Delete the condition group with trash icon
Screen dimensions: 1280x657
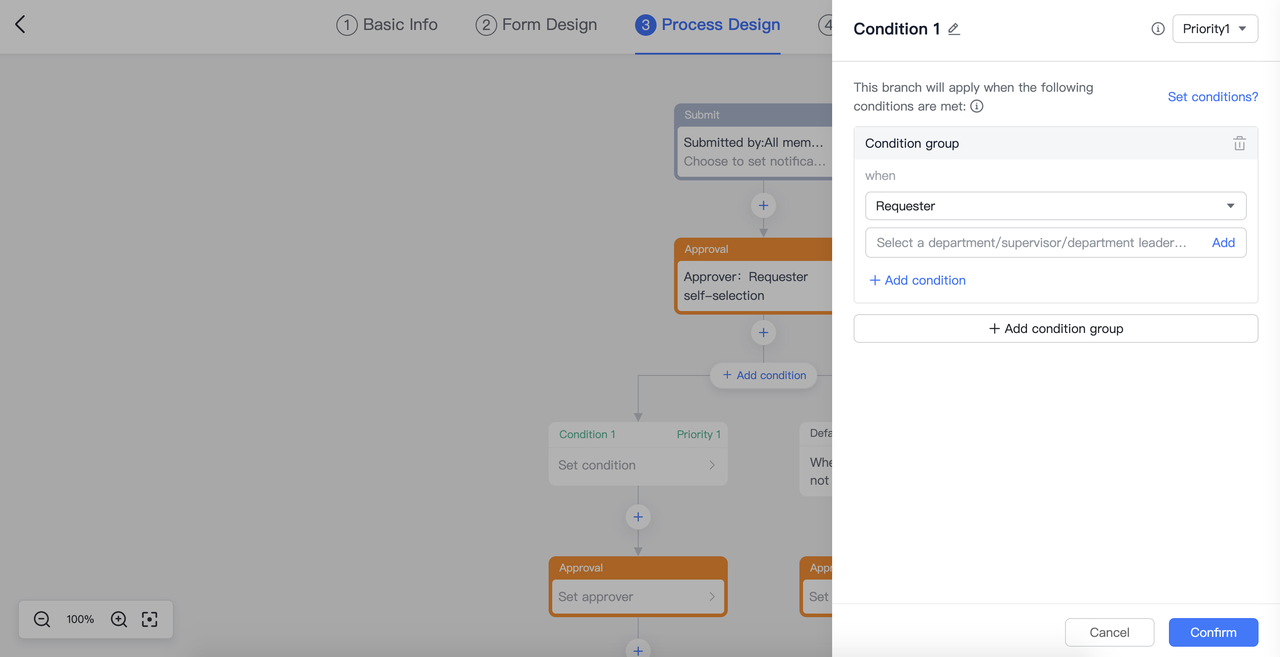coord(1239,144)
